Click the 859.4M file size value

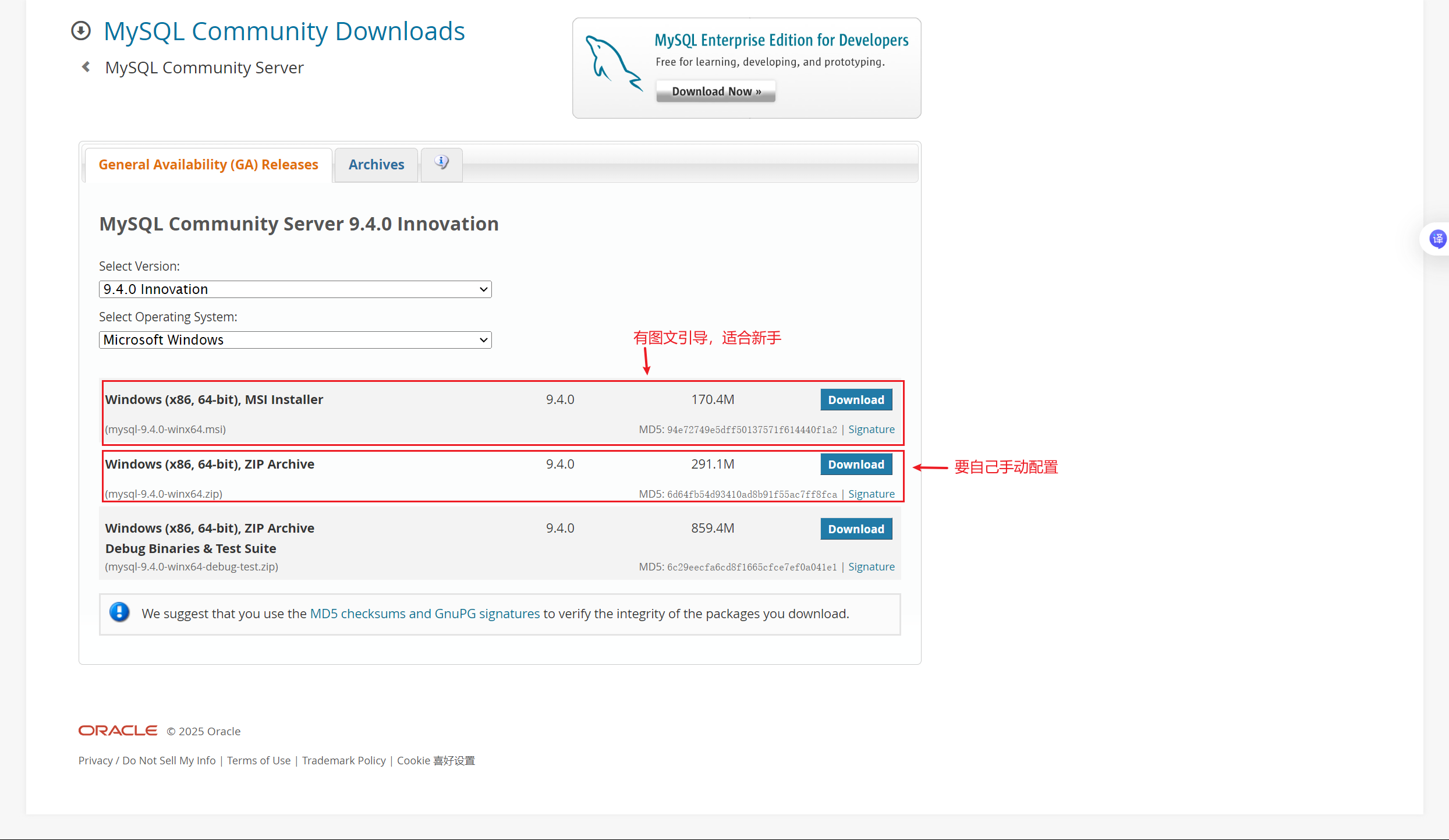coord(713,529)
